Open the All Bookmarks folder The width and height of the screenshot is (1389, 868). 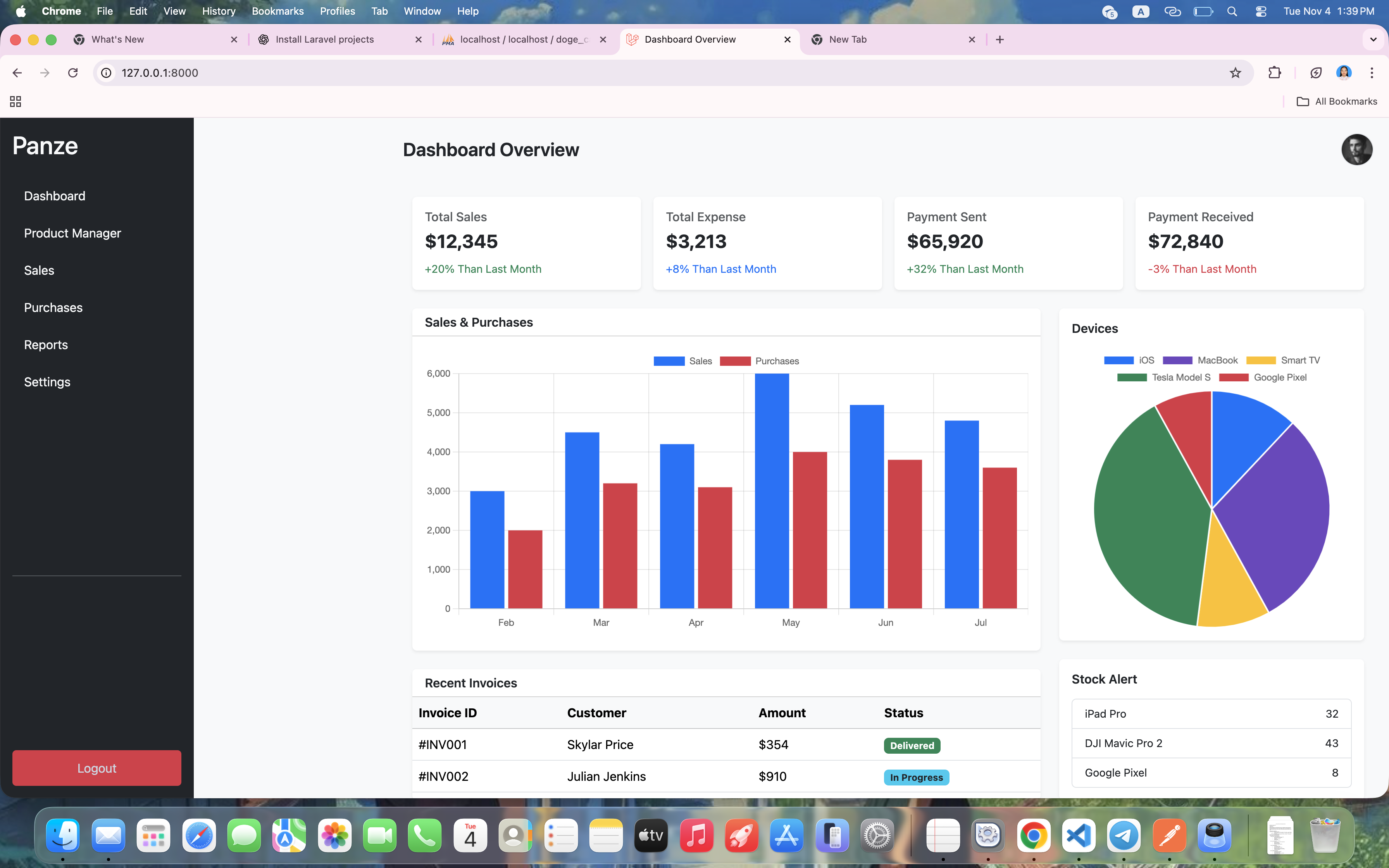1337,102
